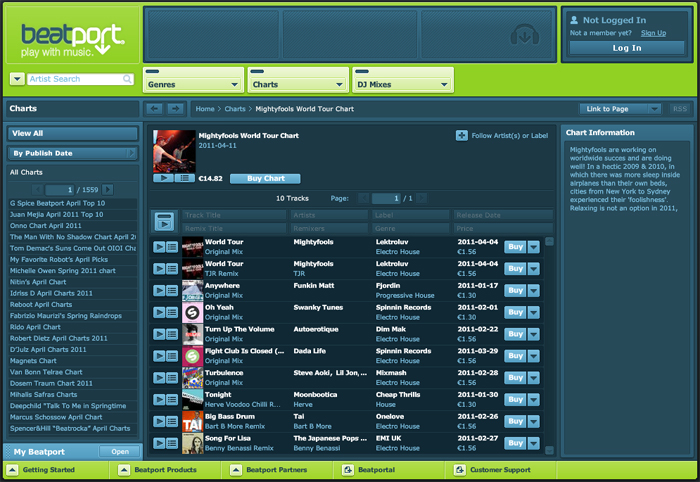This screenshot has width=700, height=482.
Task: Sort by the Track Title column header
Action: 234,215
